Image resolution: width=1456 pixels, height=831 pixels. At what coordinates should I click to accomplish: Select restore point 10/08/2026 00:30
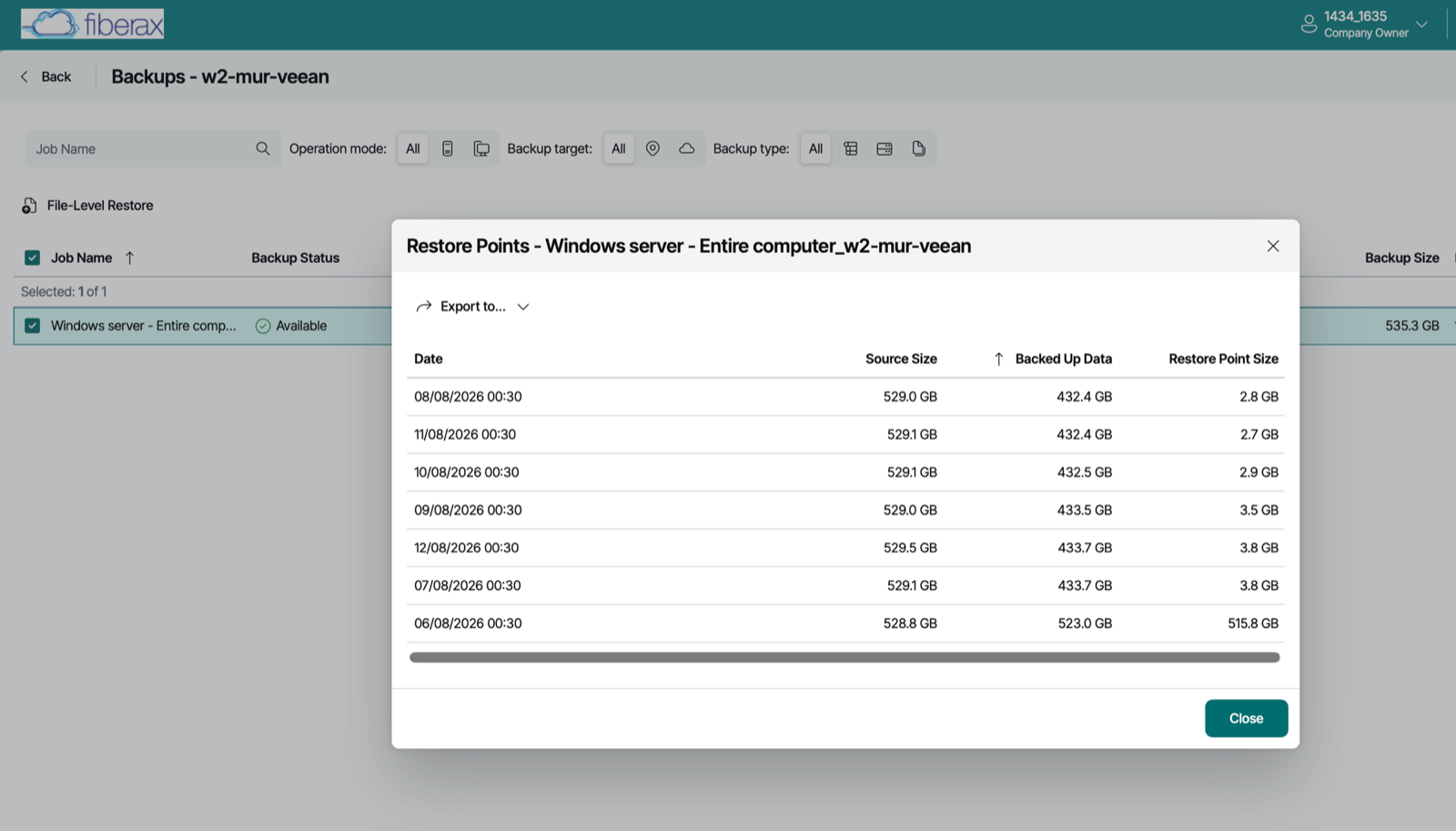pos(845,472)
